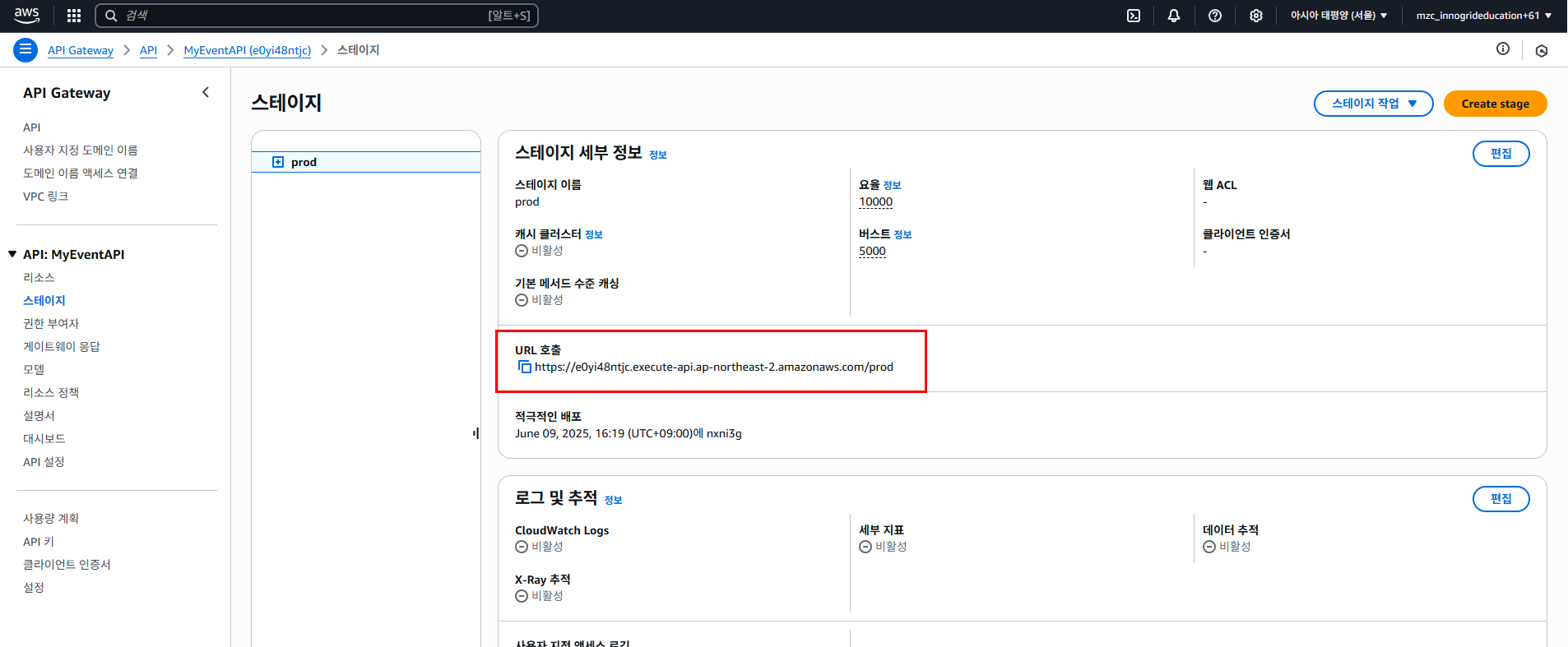
Task: Click 비활성 status under 기본 메서드 수준 캐싱
Action: pyautogui.click(x=540, y=300)
